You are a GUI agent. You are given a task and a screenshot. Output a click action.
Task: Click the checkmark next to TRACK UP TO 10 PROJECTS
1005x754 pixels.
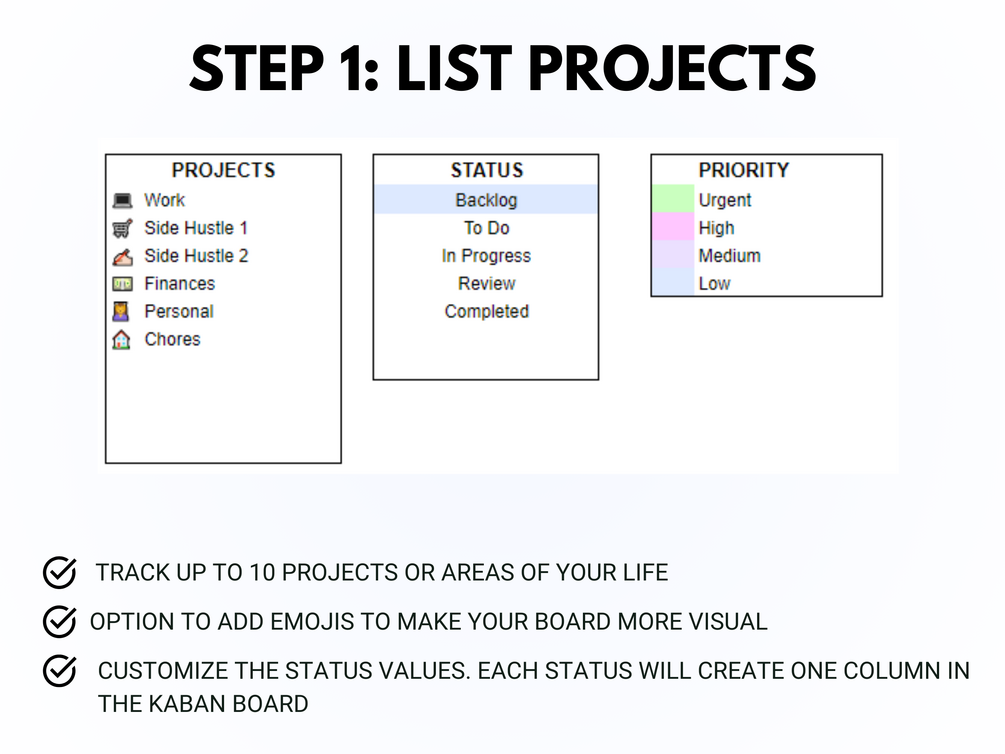click(60, 572)
